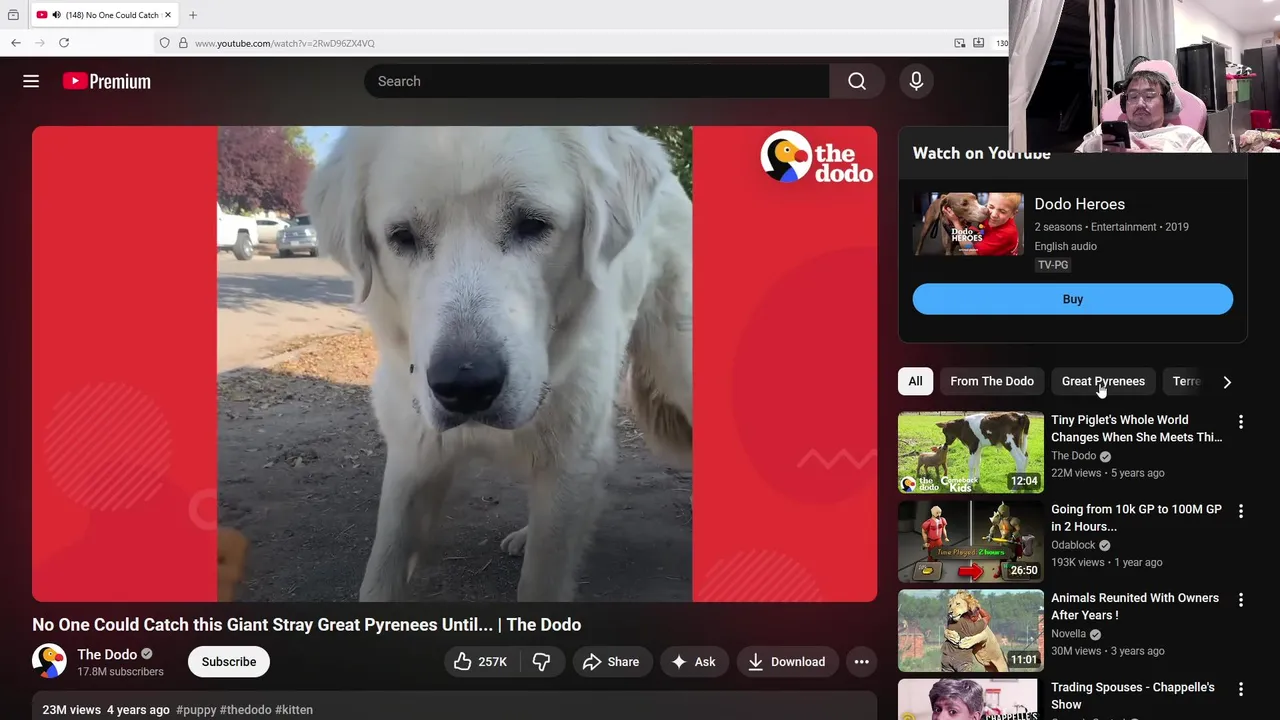Download the video
The width and height of the screenshot is (1280, 720).
(x=787, y=662)
